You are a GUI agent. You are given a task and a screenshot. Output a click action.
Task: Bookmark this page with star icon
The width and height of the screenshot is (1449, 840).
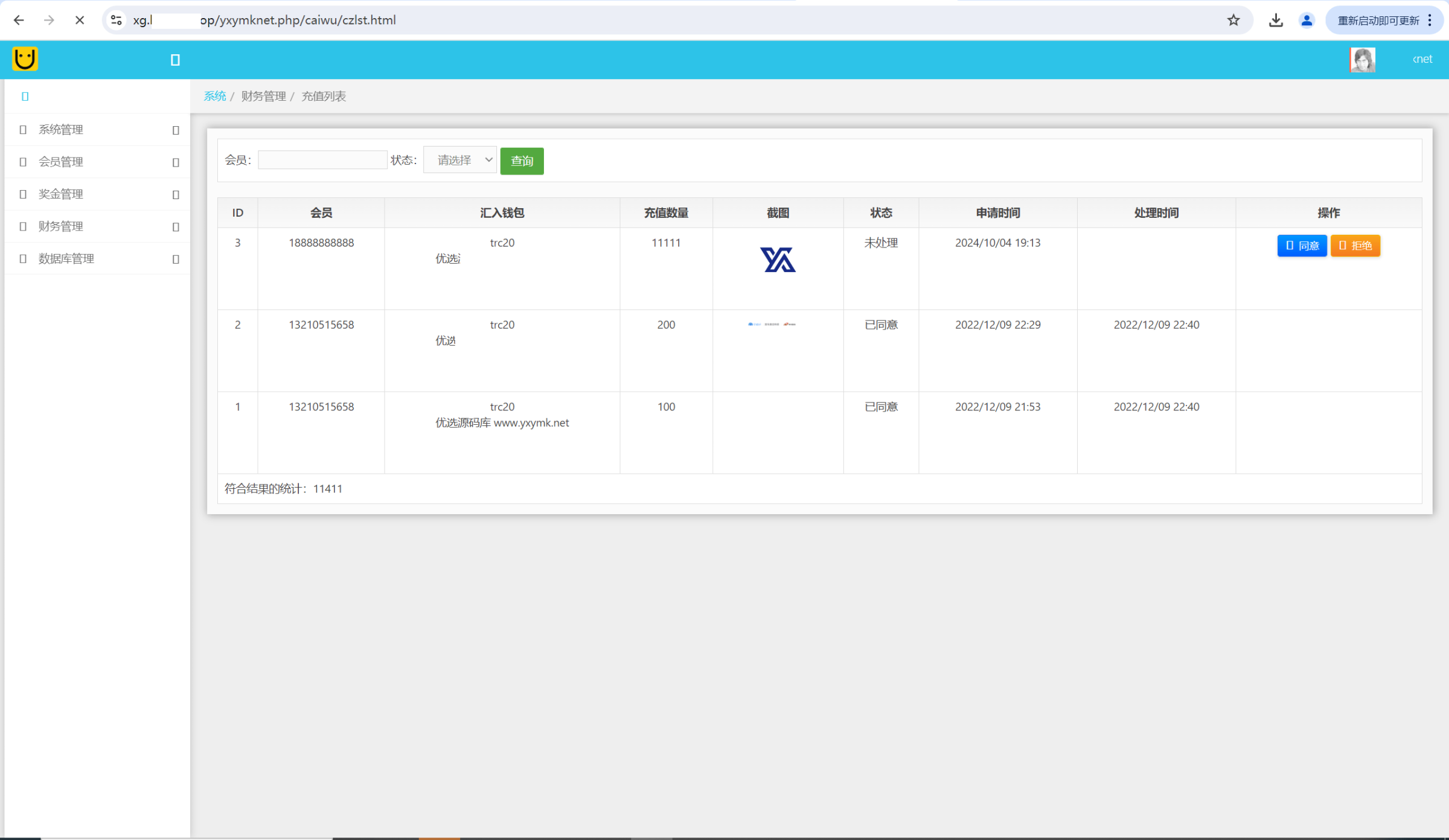(1233, 21)
